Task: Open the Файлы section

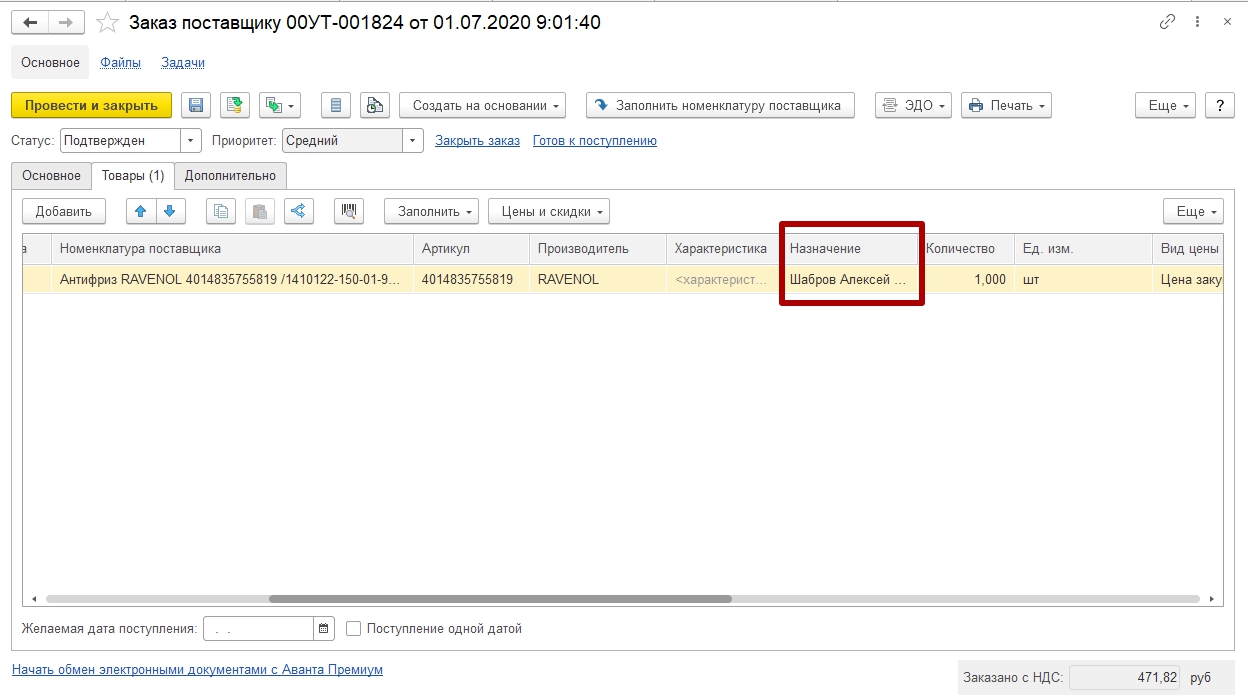Action: coord(120,62)
